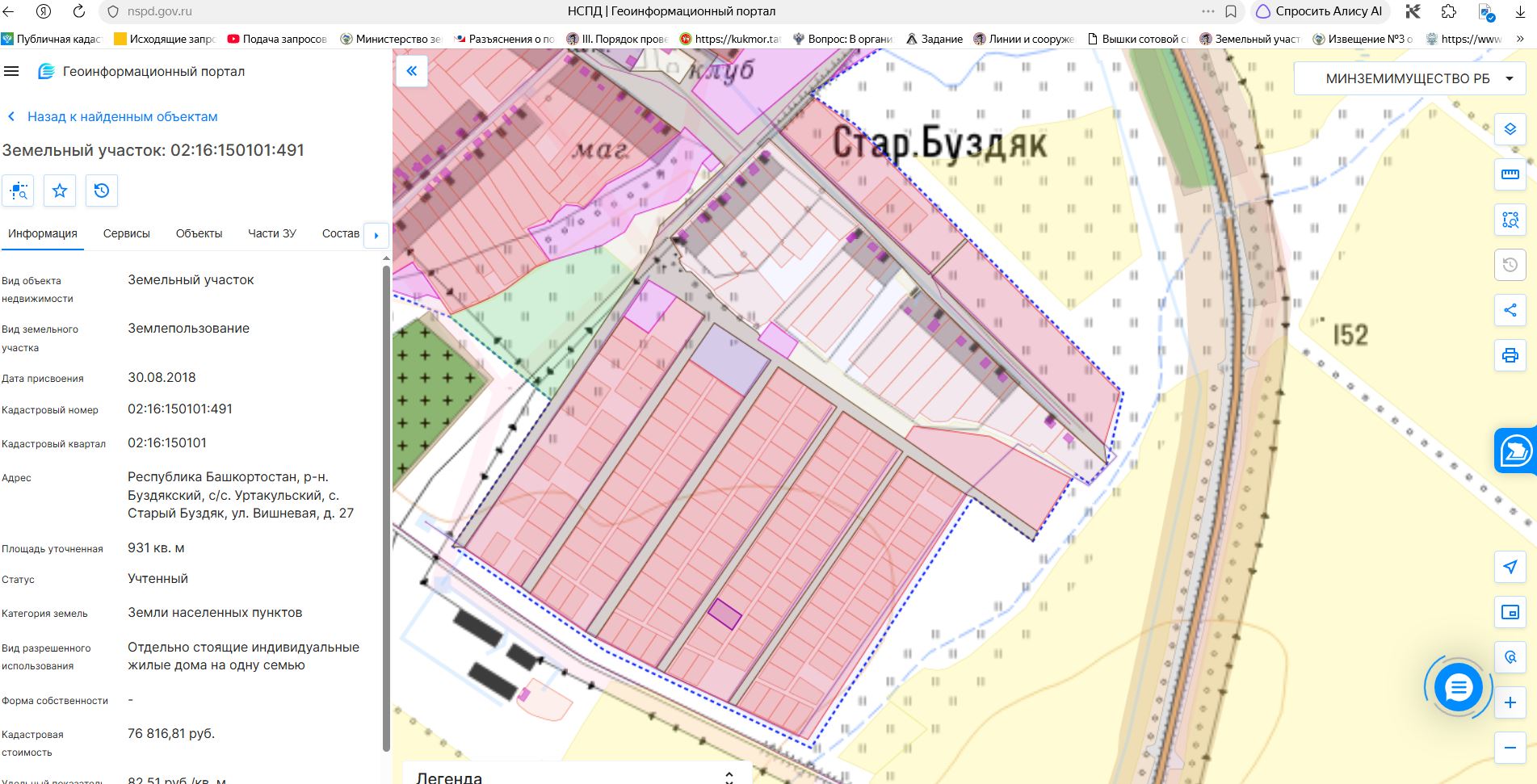Print the map using printer icon

[x=1510, y=355]
